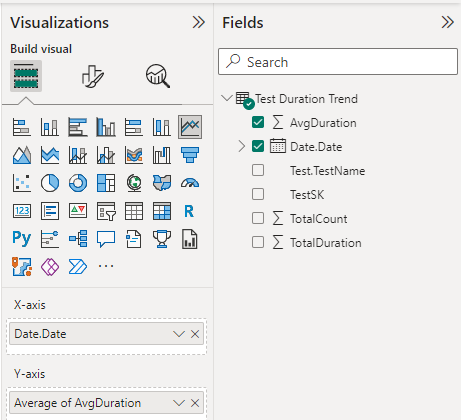
Task: Select the Decomposition tree visual
Action: point(78,239)
